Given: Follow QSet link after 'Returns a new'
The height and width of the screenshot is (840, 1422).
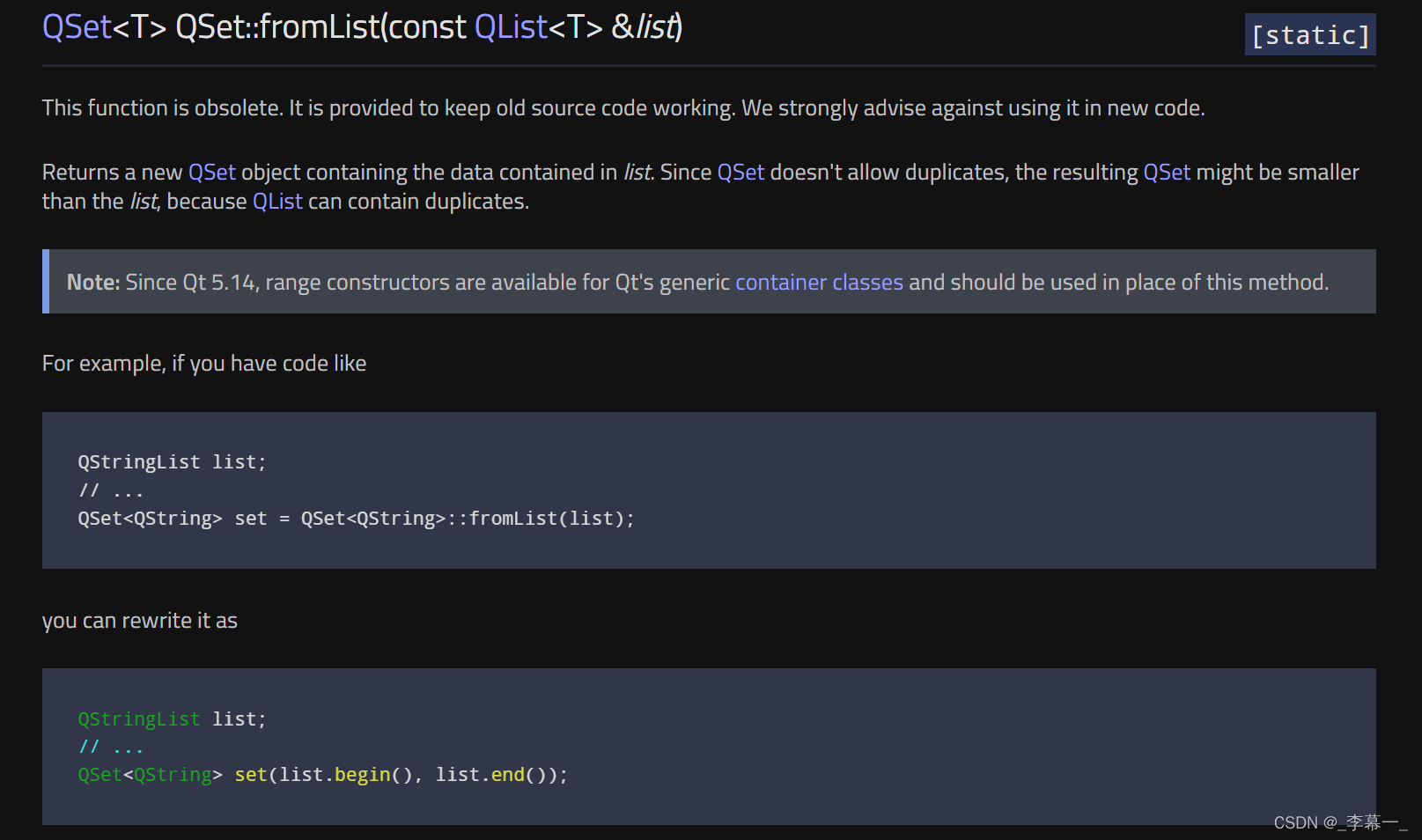Looking at the screenshot, I should (212, 173).
